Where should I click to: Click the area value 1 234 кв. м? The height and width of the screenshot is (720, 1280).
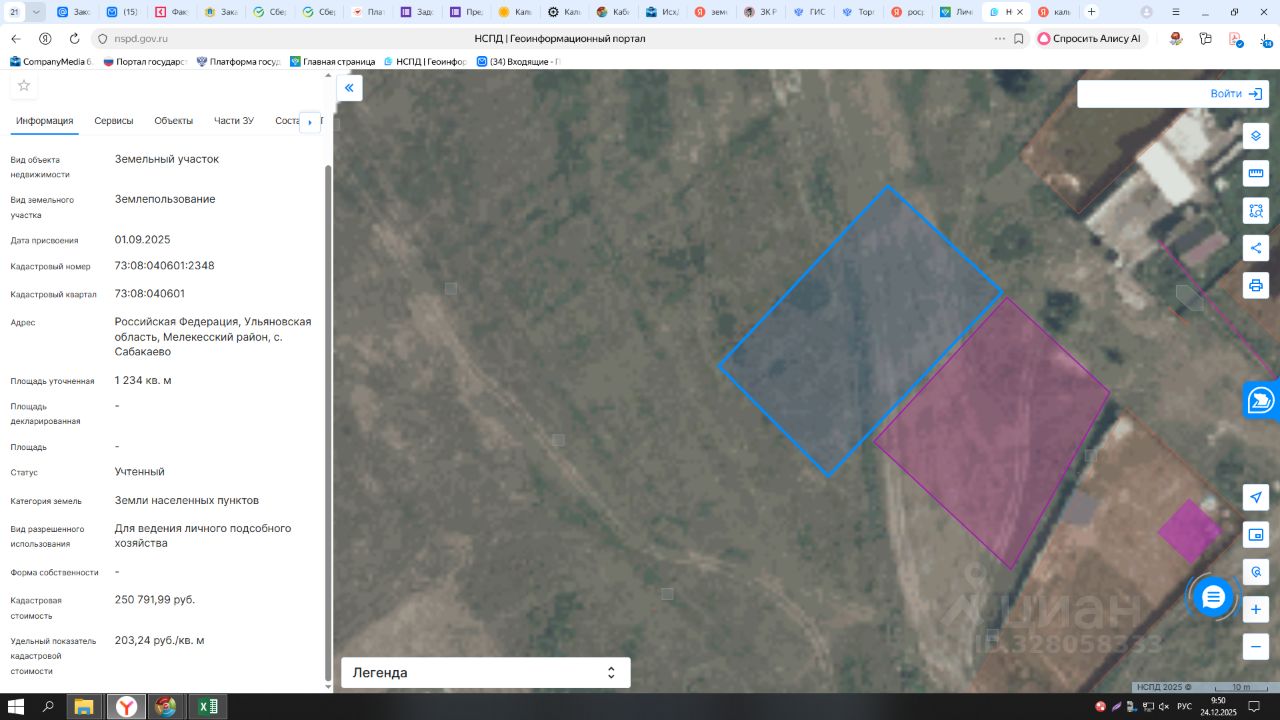(143, 381)
